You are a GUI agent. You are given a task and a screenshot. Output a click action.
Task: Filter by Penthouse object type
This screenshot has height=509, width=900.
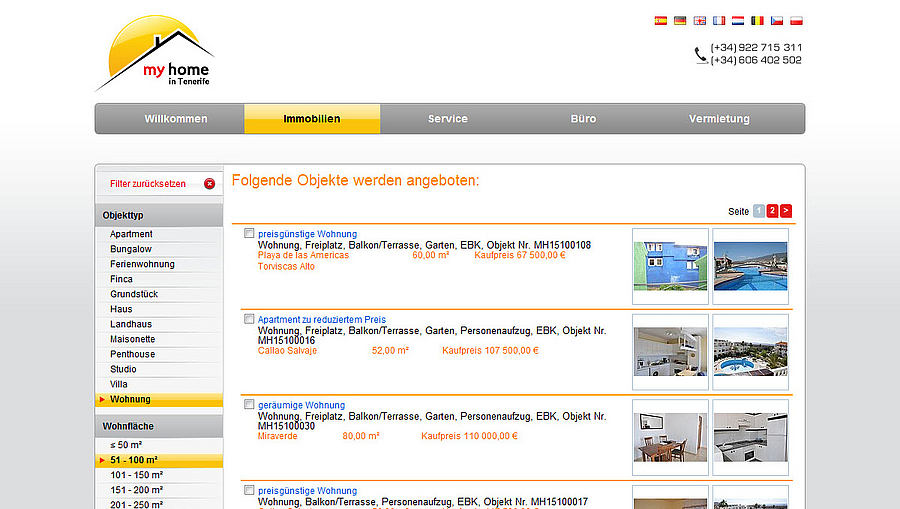[133, 354]
